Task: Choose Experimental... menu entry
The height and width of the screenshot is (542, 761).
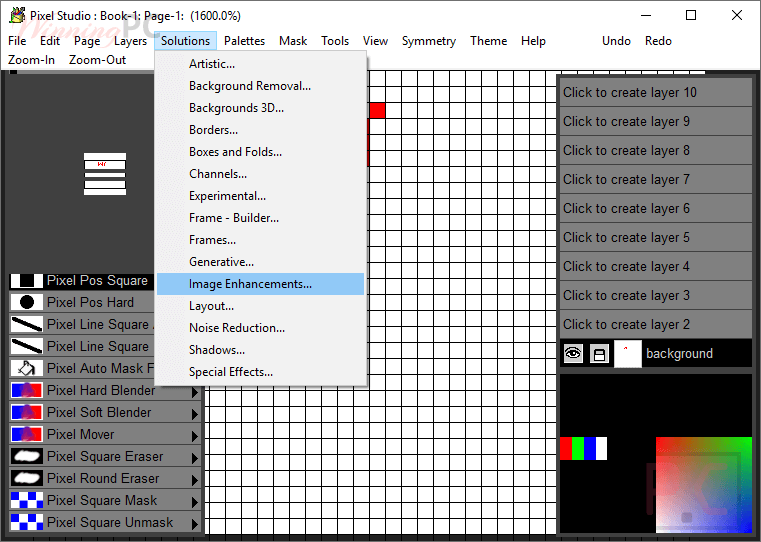Action: pos(261,196)
